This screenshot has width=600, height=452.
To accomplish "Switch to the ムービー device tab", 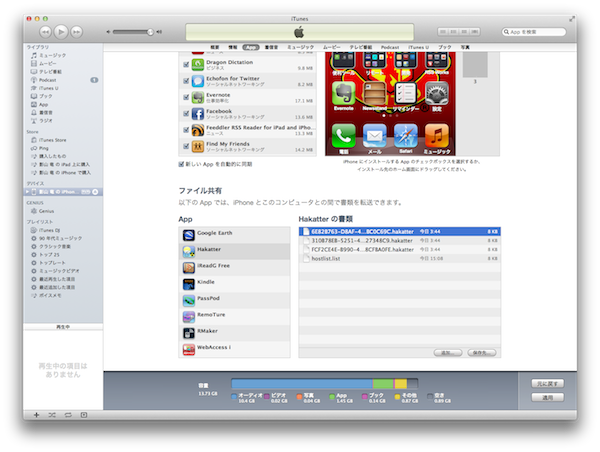I will (x=332, y=47).
